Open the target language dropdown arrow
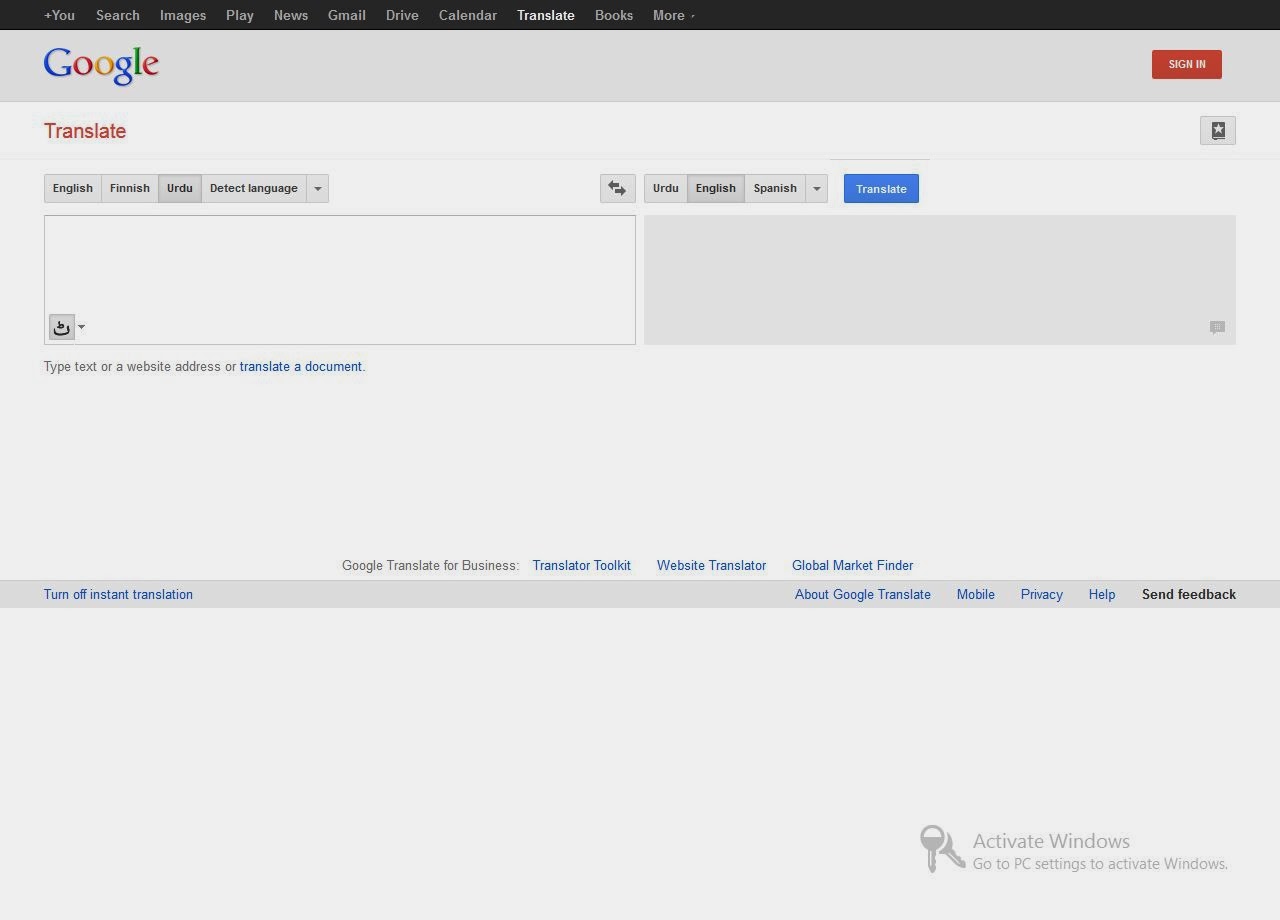This screenshot has height=920, width=1280. coord(817,188)
